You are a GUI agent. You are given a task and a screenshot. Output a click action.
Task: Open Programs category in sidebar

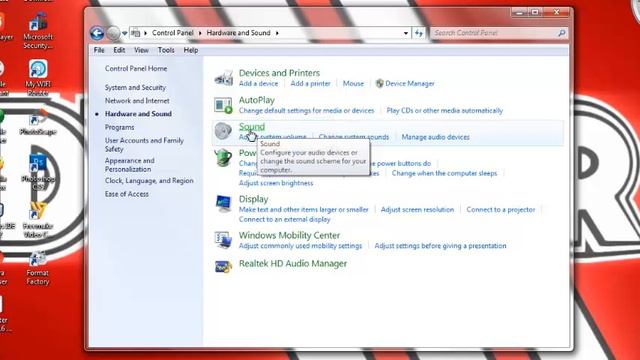(x=120, y=127)
